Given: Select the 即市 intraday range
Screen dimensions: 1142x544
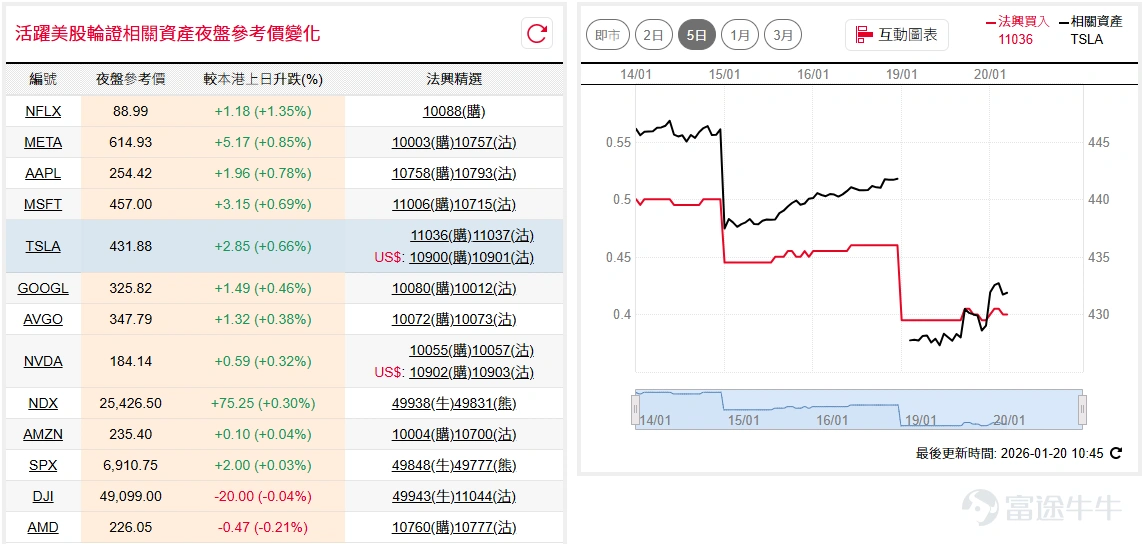Looking at the screenshot, I should 607,34.
